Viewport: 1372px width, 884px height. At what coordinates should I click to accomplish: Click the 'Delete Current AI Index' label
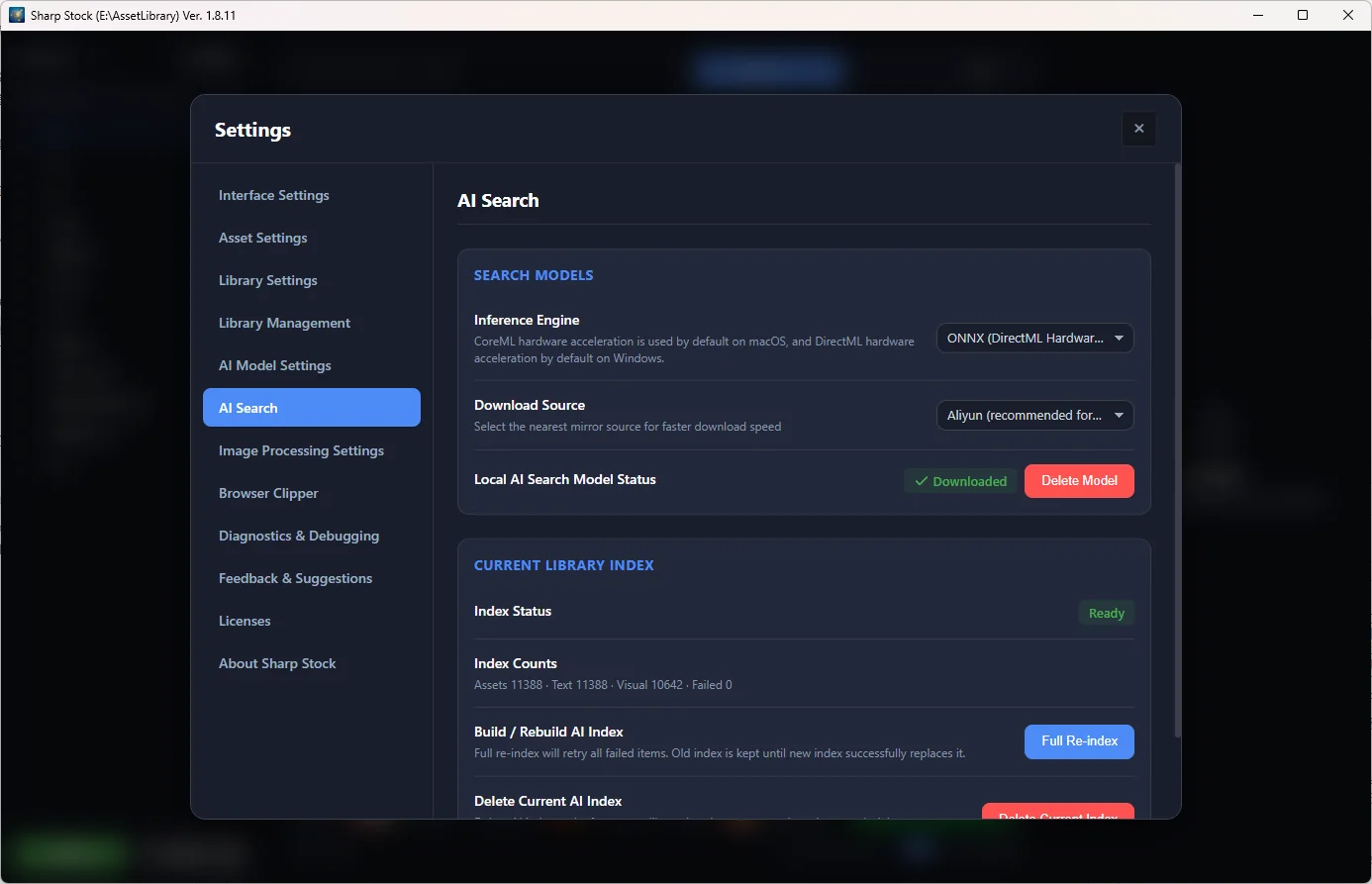coord(548,801)
